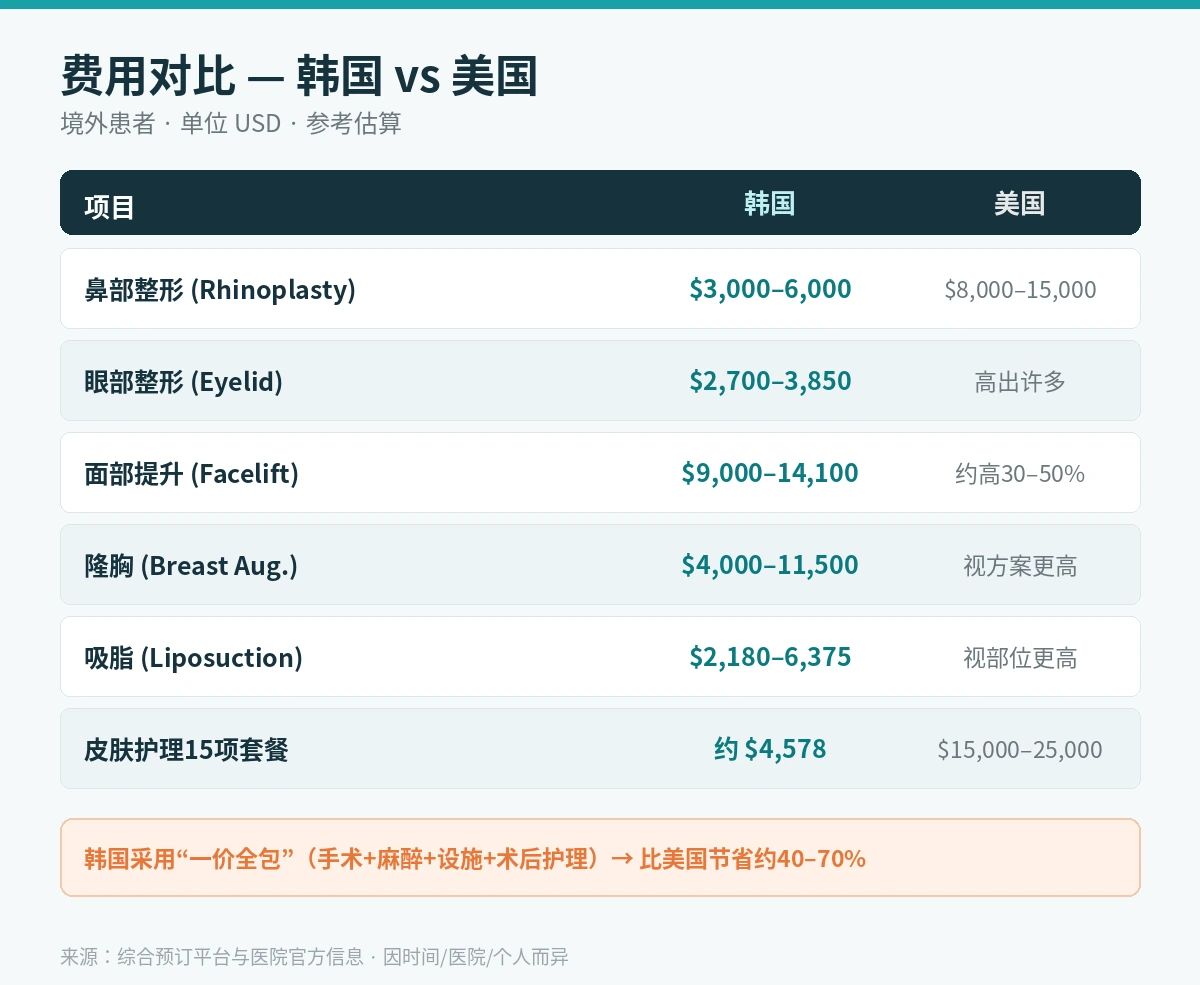Screen dimensions: 1200x985
Task: Click the Korea price '$2,180–6,375'
Action: point(770,658)
